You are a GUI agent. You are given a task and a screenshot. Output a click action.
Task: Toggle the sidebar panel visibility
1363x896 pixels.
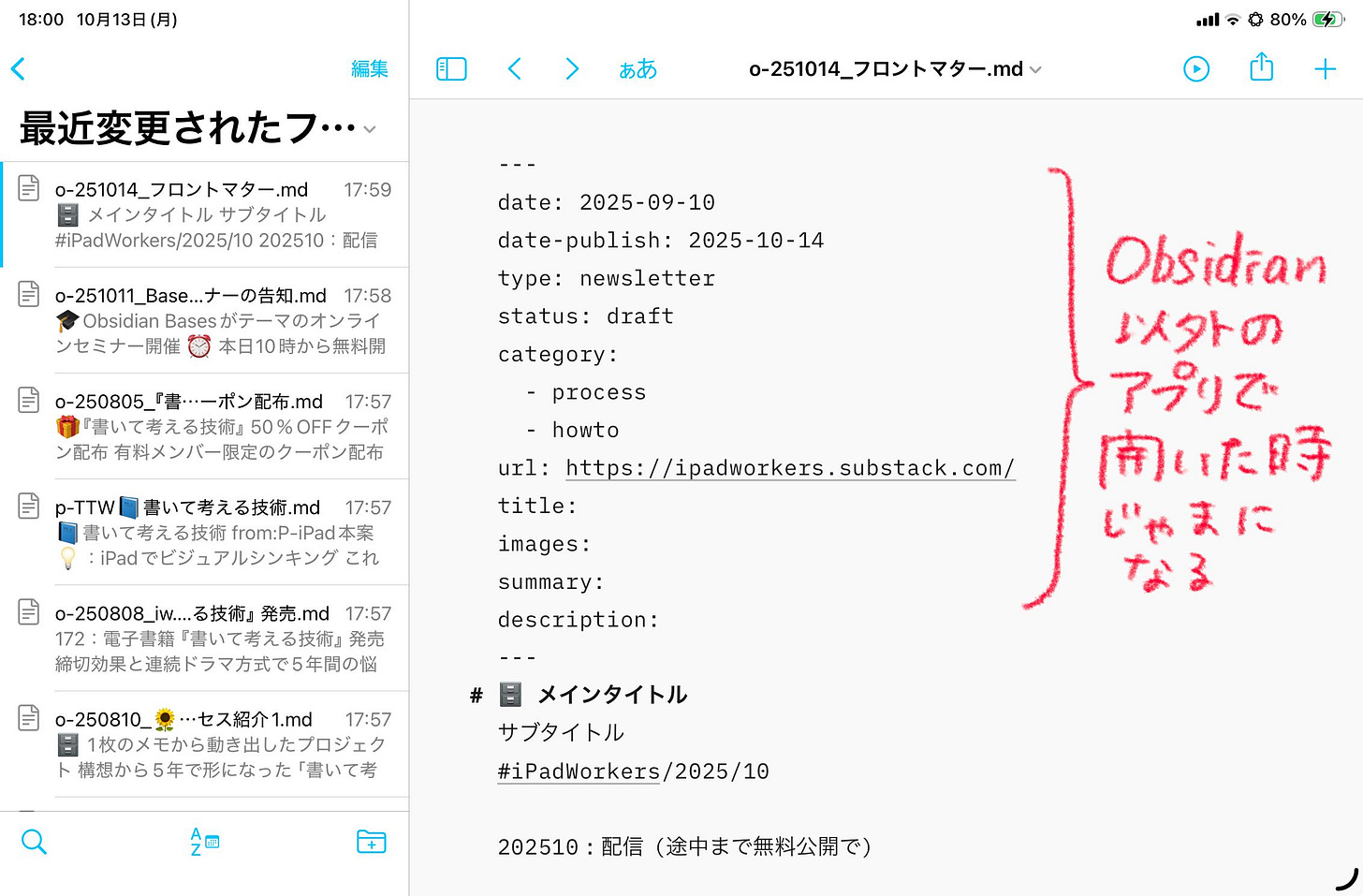451,68
